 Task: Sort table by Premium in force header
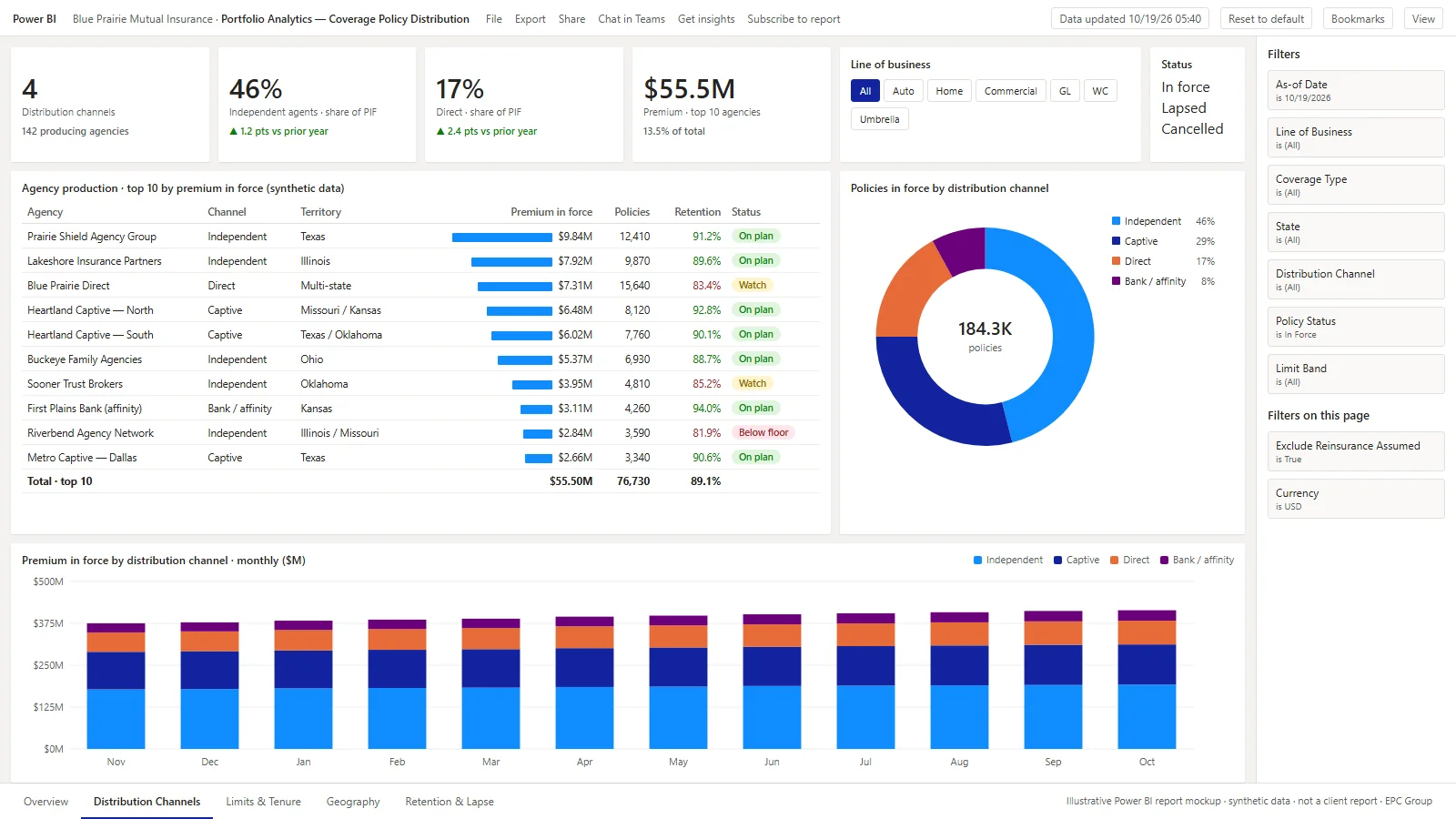[551, 212]
